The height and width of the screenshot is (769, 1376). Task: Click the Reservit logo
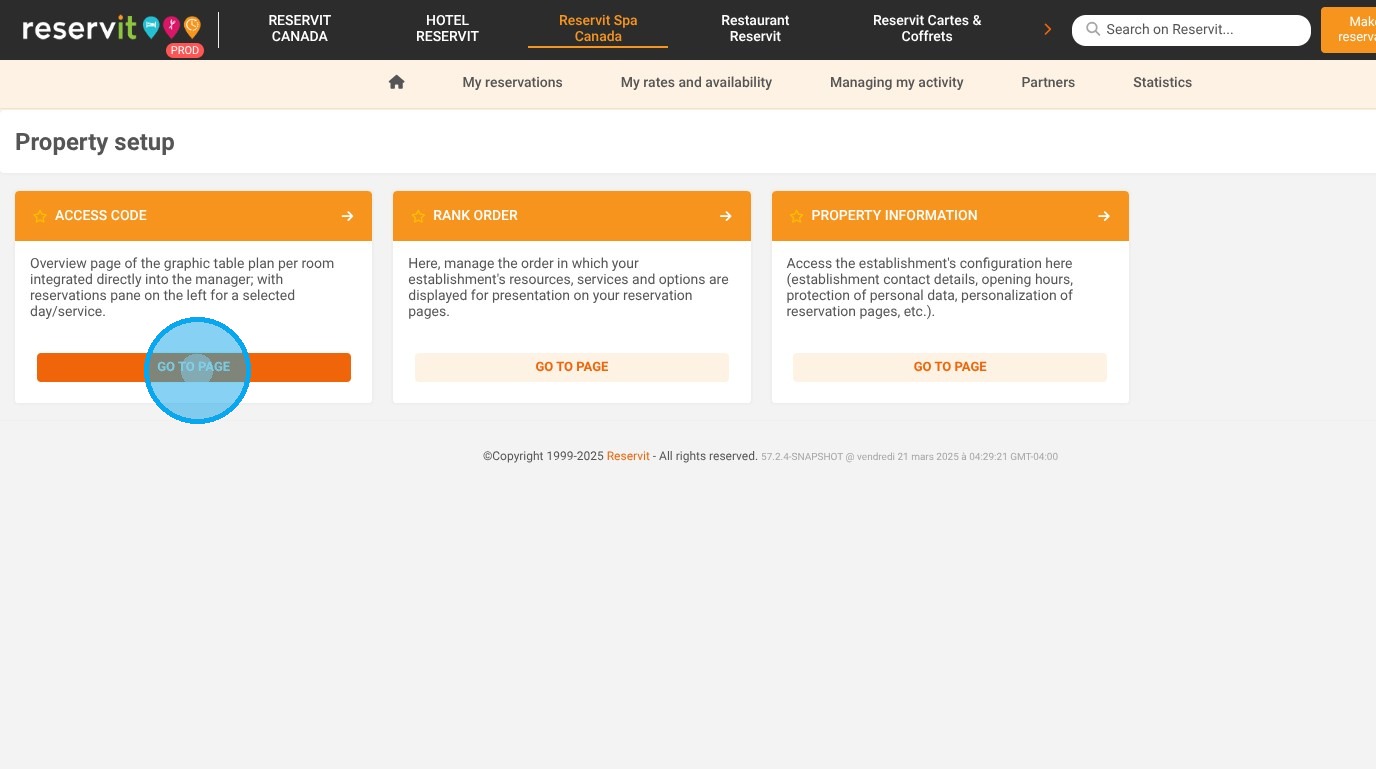tap(112, 28)
